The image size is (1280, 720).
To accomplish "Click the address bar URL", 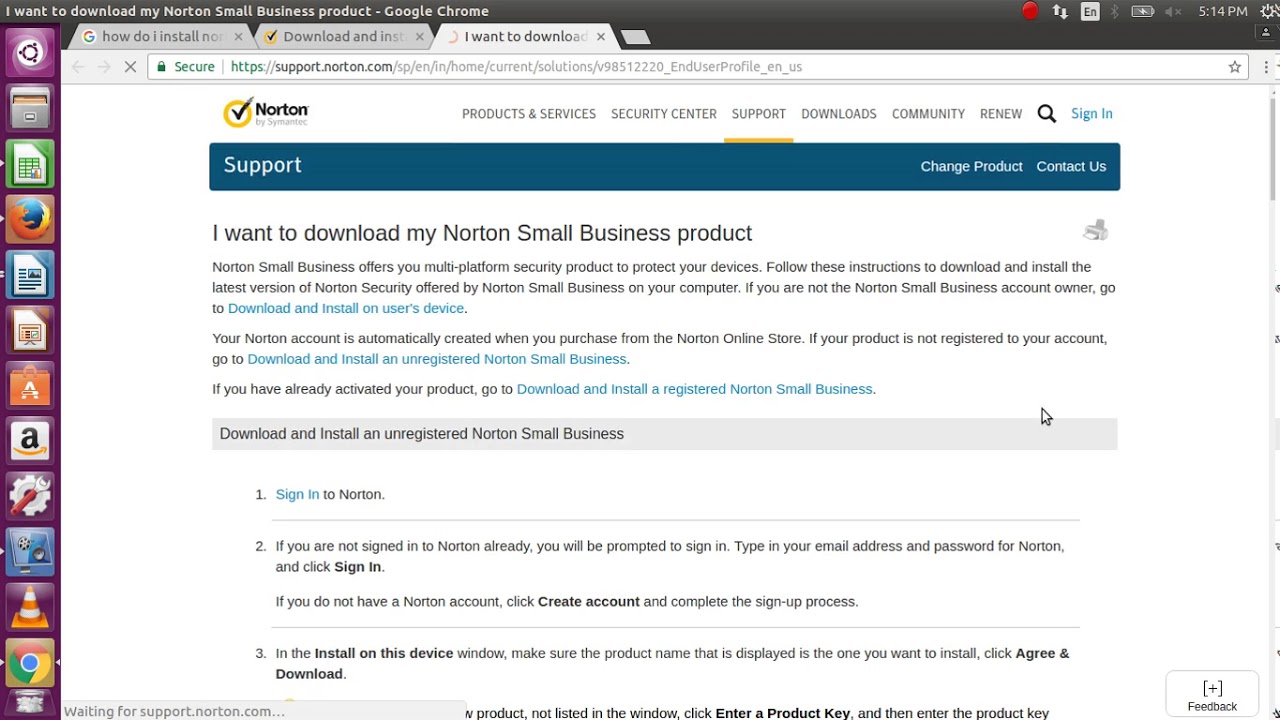I will pos(516,67).
